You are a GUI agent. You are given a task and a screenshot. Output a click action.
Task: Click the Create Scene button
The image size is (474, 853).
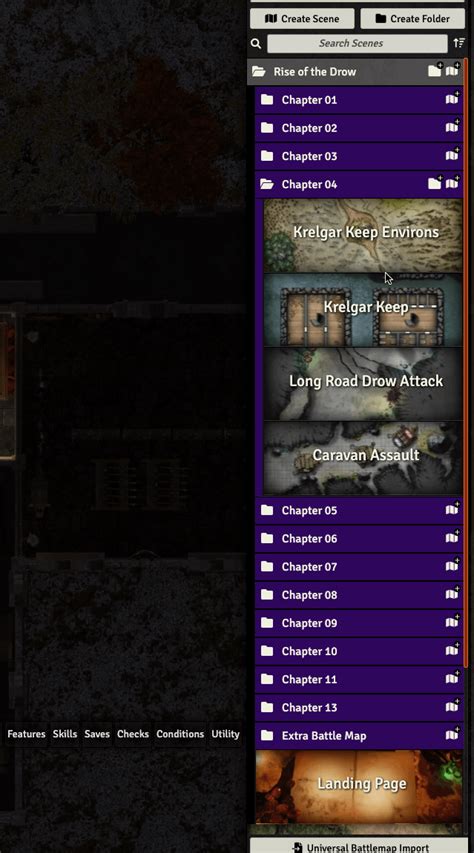[302, 18]
